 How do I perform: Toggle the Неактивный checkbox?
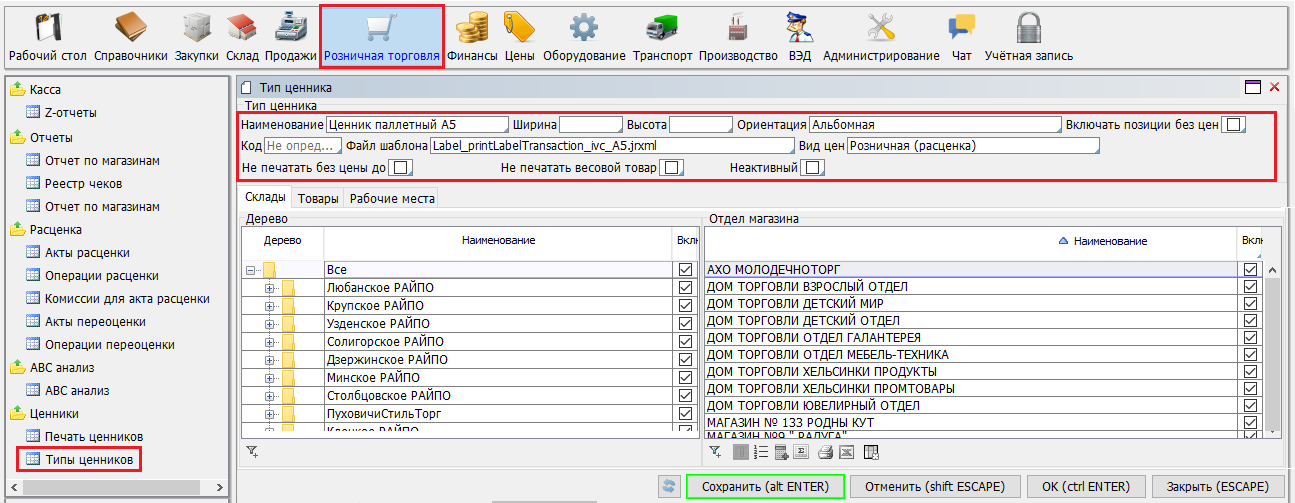click(x=812, y=167)
